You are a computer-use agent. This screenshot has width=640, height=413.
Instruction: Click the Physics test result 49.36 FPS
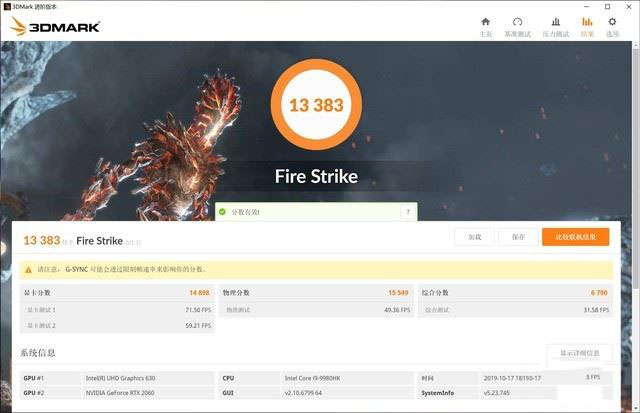(x=397, y=310)
